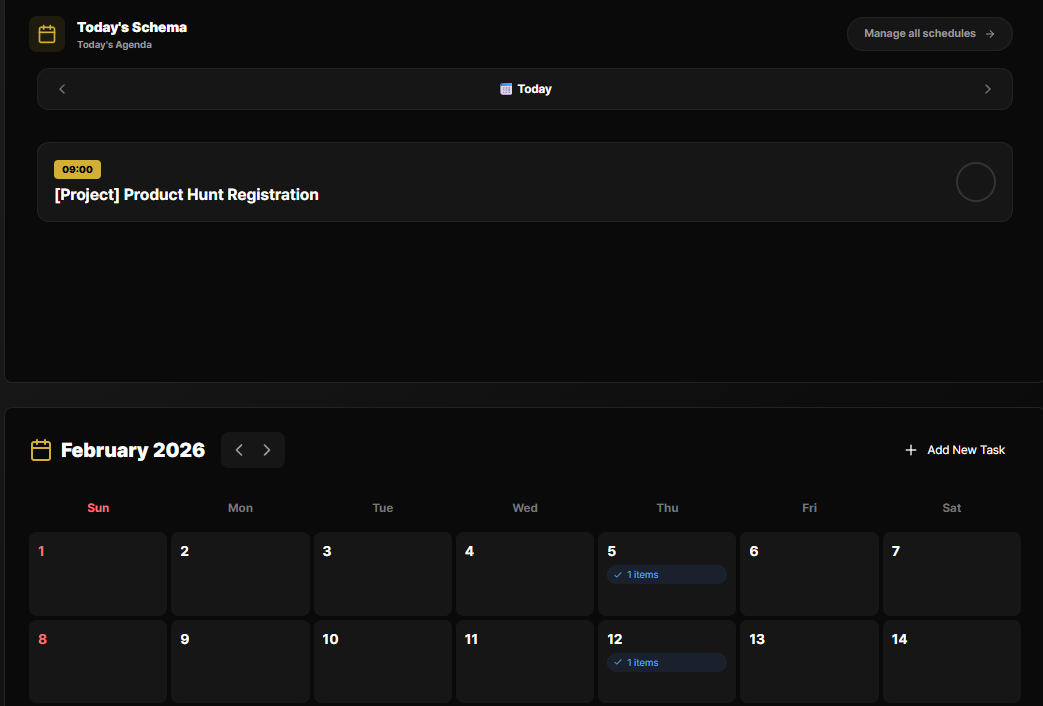Open Manage all schedules

929,33
